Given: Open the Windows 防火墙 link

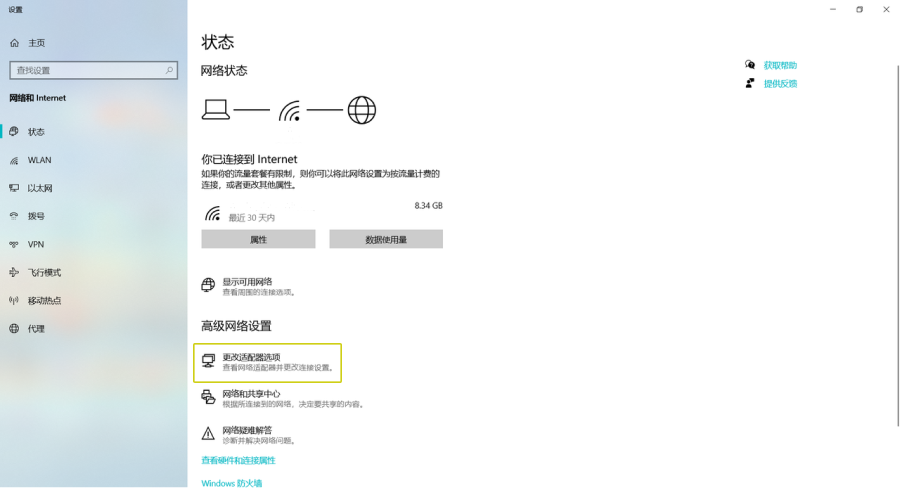Looking at the screenshot, I should tap(231, 483).
